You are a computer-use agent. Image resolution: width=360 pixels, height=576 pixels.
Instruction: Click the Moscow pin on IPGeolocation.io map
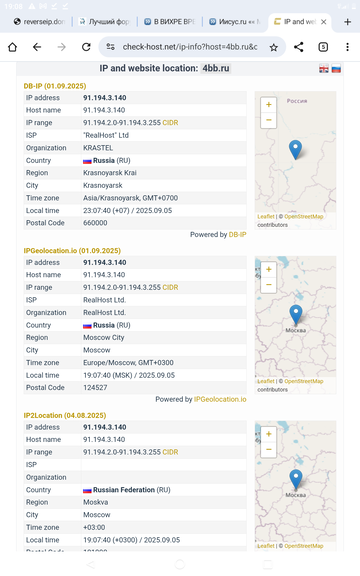click(296, 314)
